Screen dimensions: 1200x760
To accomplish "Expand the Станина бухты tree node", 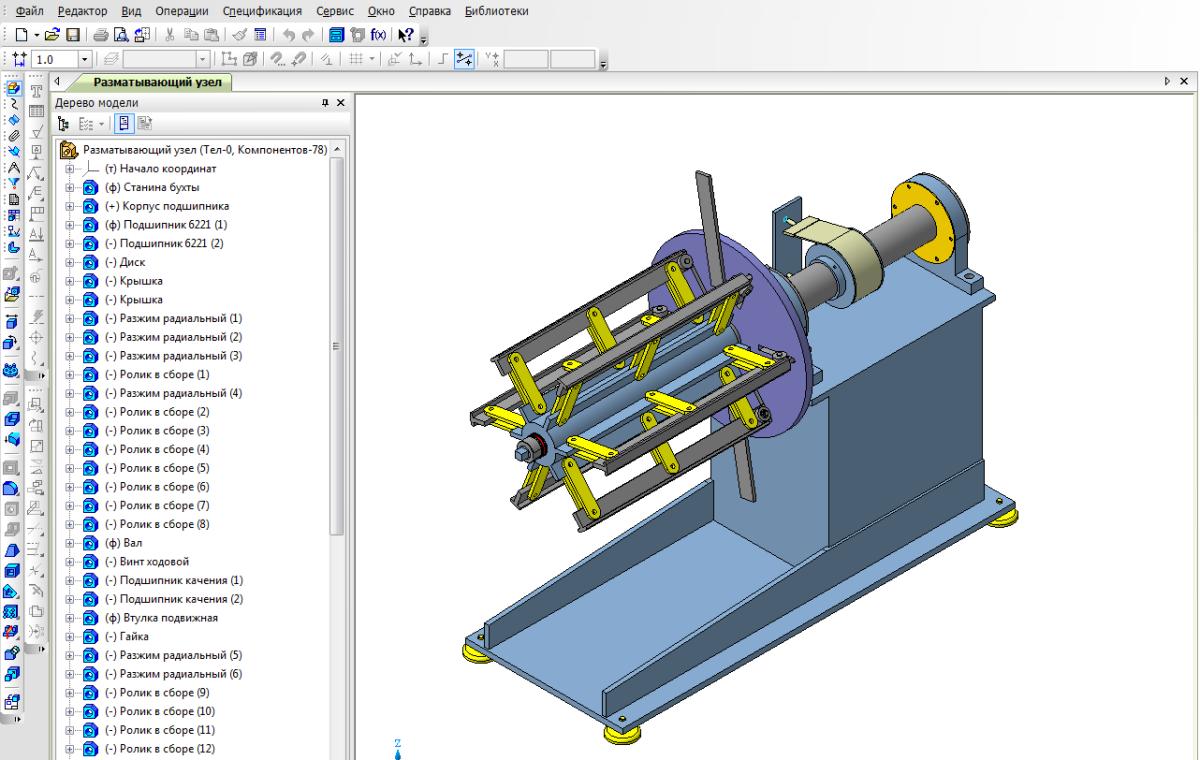I will [x=71, y=188].
